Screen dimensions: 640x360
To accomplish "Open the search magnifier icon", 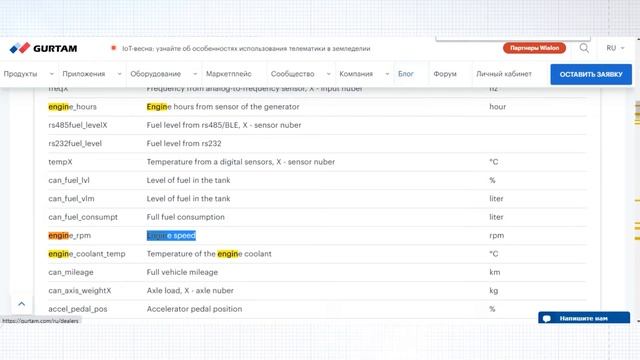I will pyautogui.click(x=584, y=48).
